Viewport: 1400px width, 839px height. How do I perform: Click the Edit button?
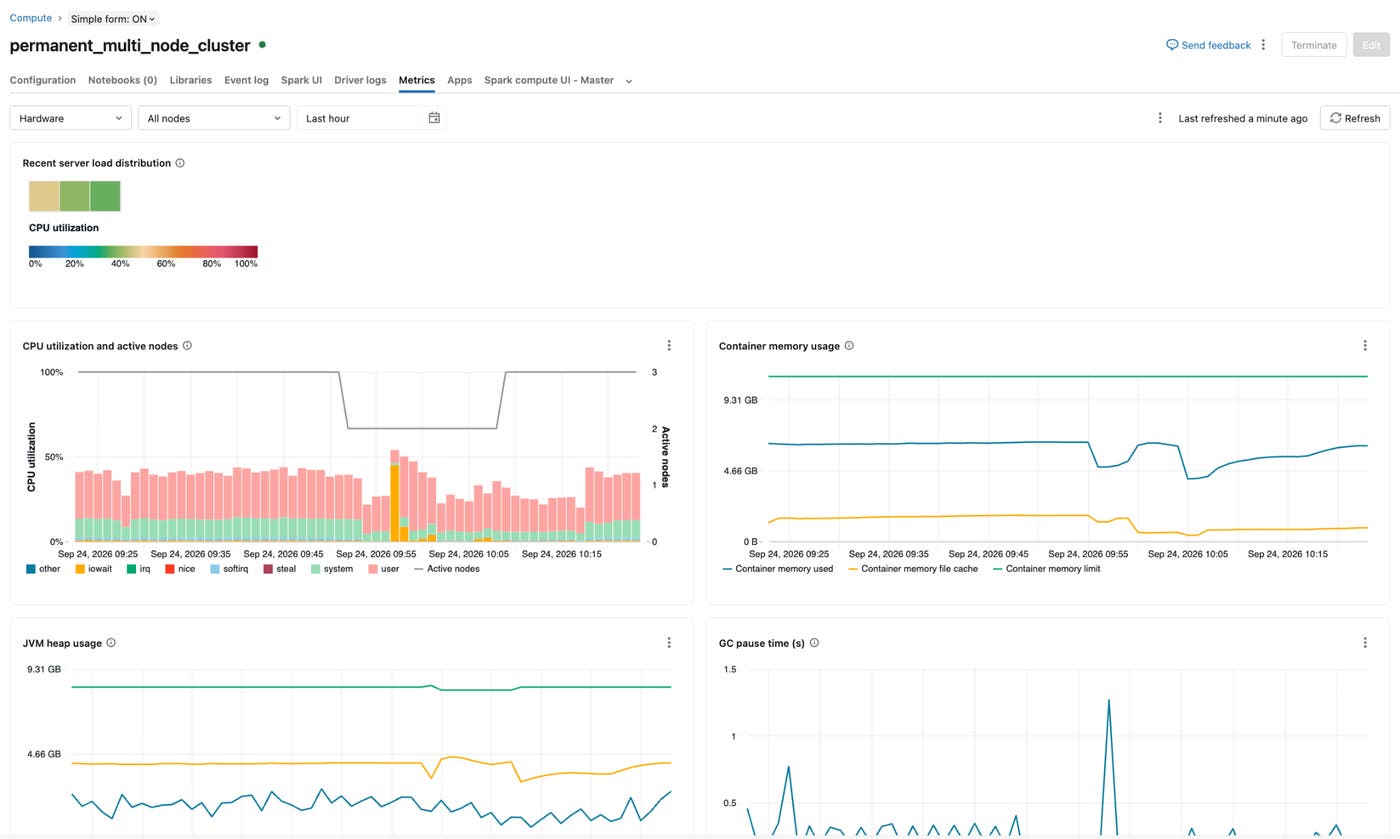[1371, 45]
